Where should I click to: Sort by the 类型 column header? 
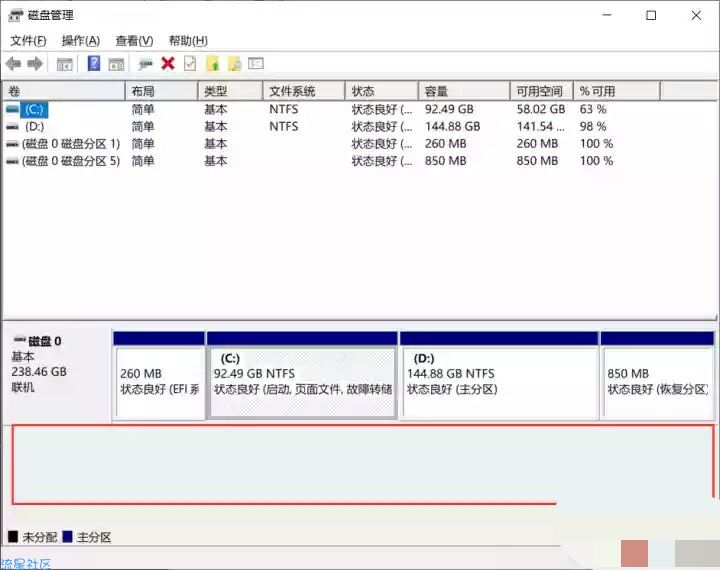point(231,91)
